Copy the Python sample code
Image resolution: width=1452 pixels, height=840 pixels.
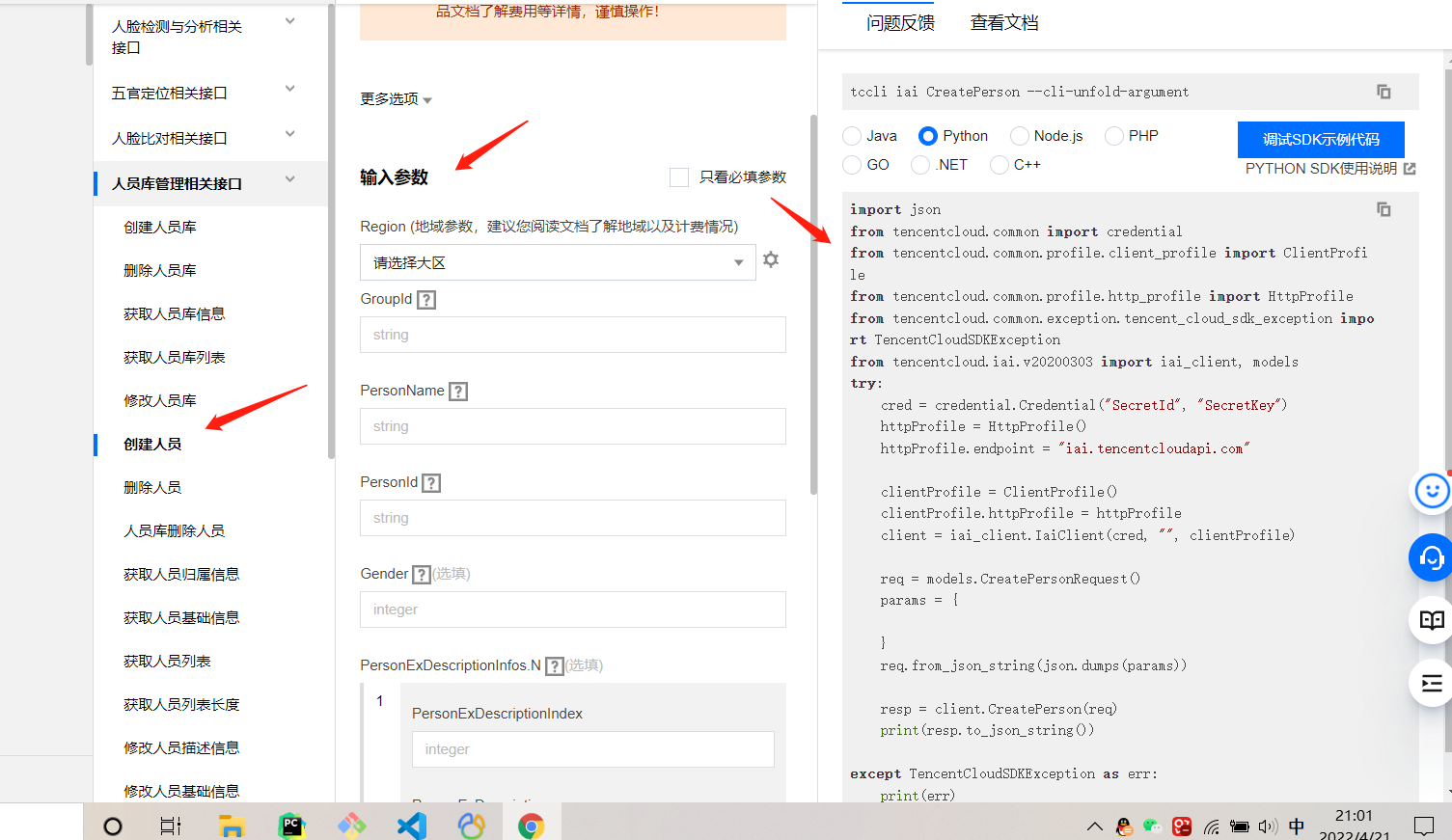(1384, 209)
